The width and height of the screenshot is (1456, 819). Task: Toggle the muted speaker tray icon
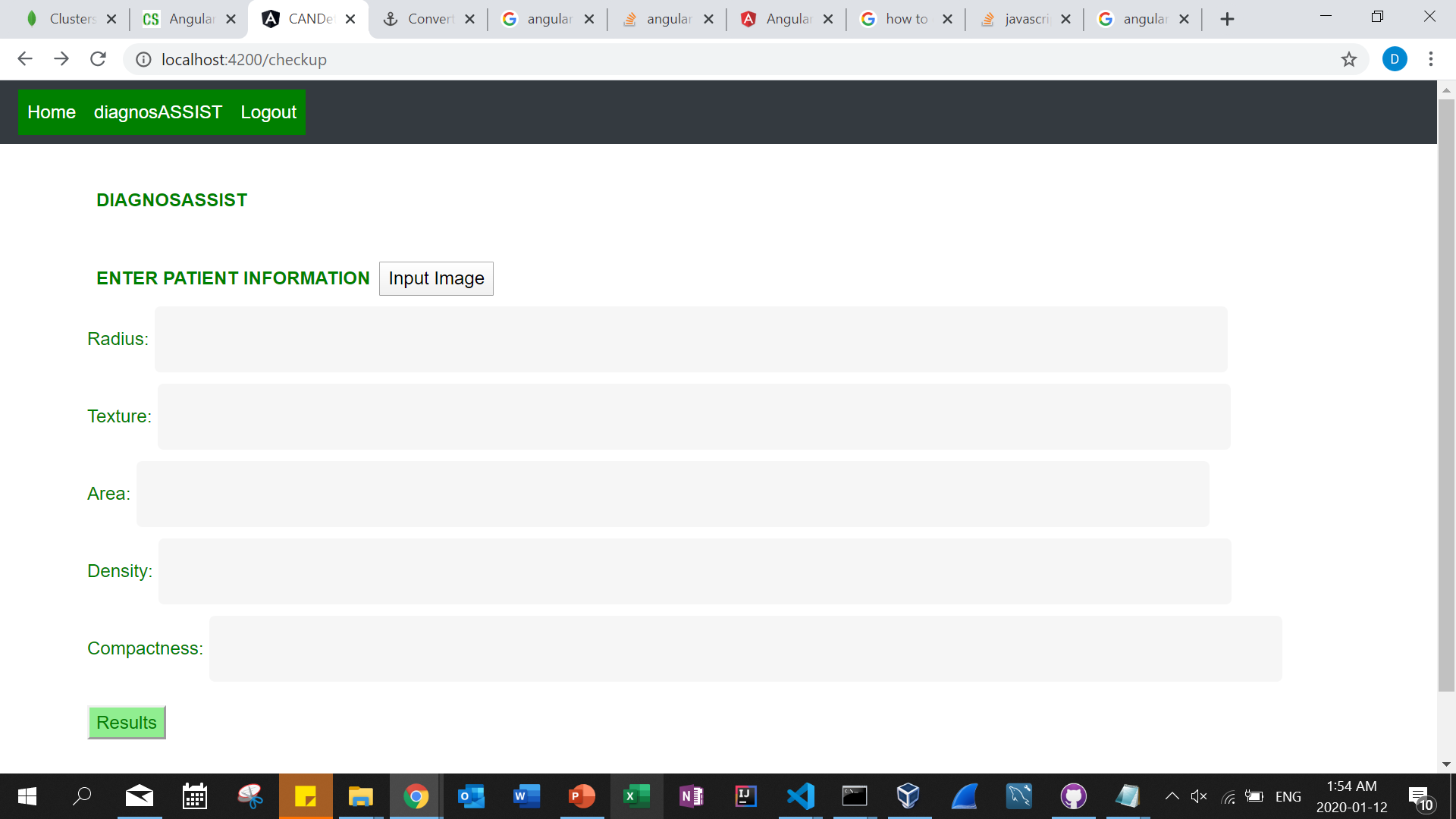click(x=1199, y=796)
